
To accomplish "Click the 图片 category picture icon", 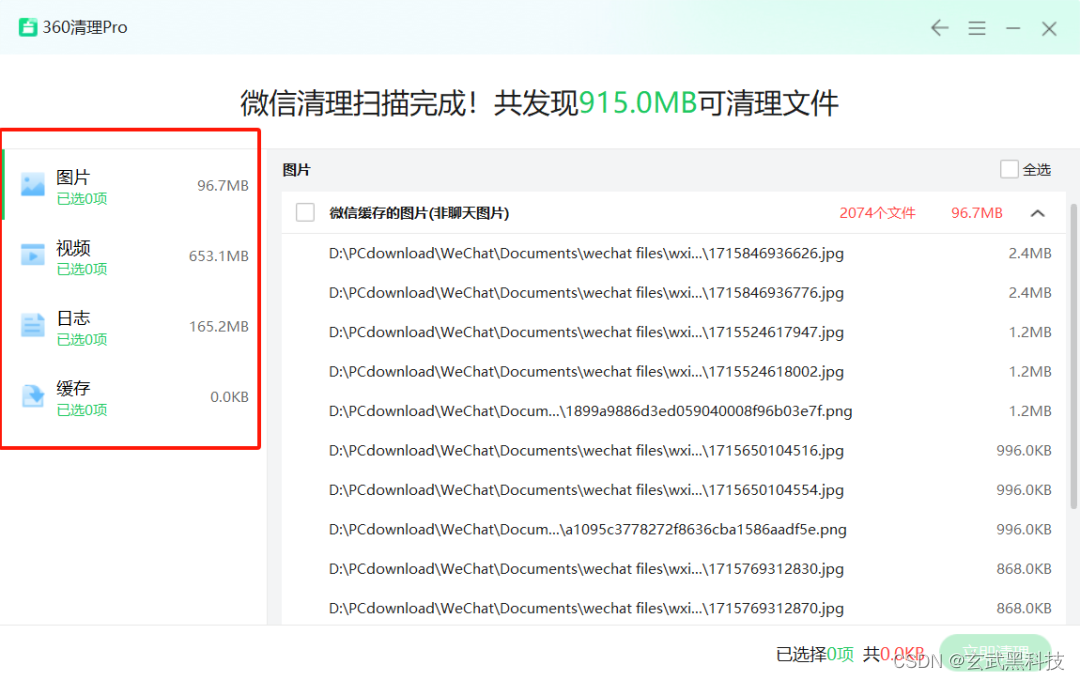I will 32,185.
